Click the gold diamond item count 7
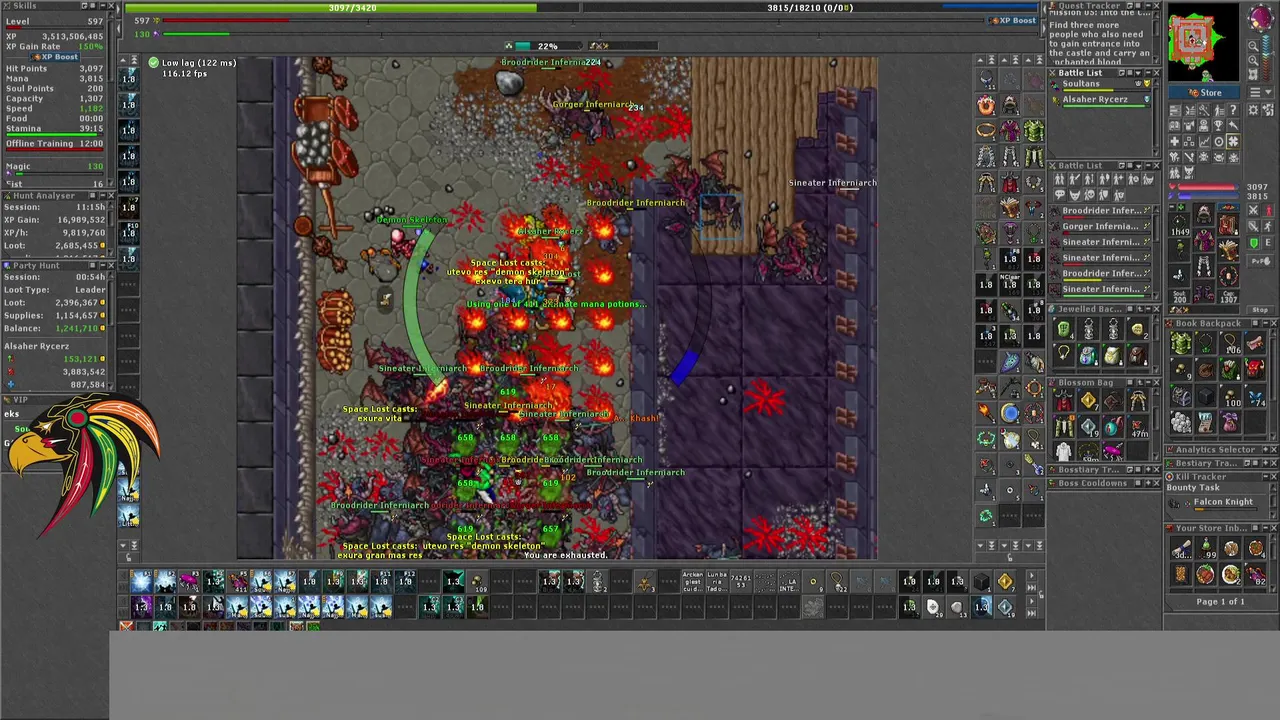Screen dimensions: 1280x720 [x=1089, y=401]
